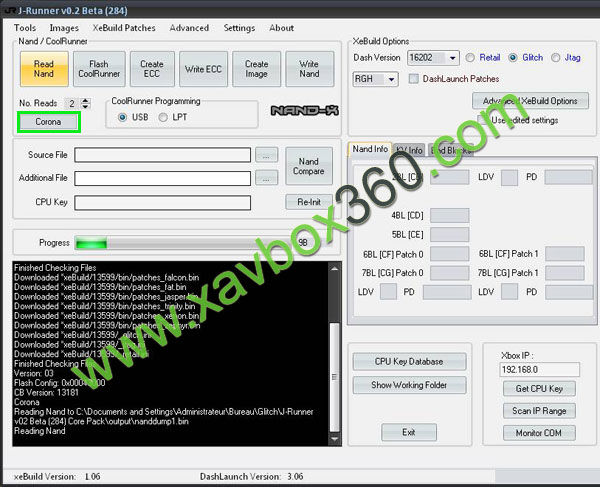600x487 pixels.
Task: Click the log scrollbar down arrow
Action: [x=334, y=439]
